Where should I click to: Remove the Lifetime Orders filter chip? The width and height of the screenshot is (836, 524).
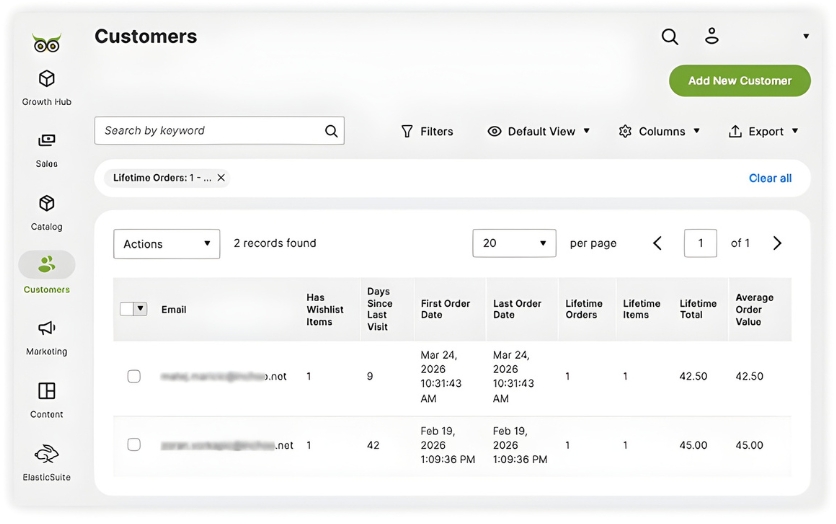(221, 178)
